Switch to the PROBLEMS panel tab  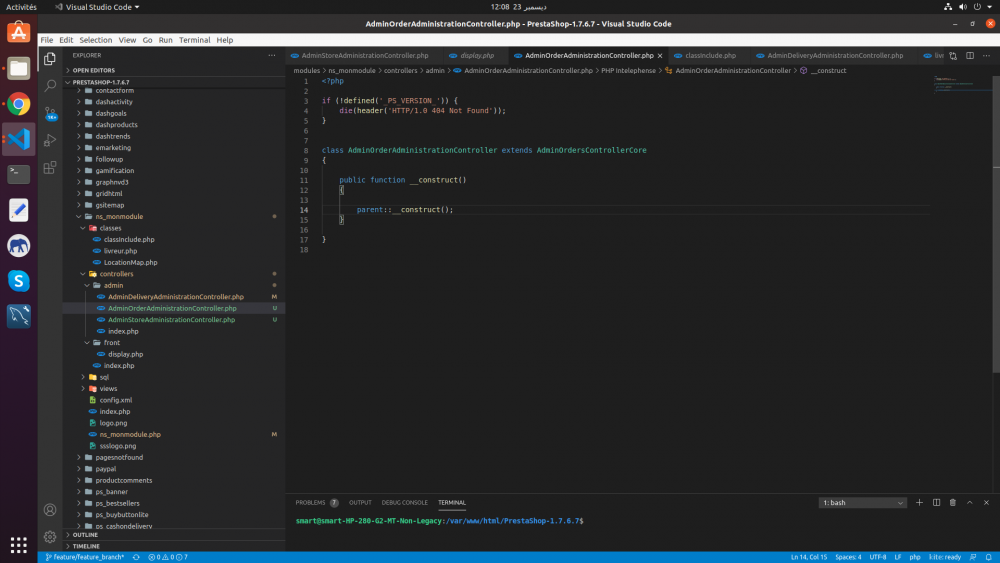(310, 502)
